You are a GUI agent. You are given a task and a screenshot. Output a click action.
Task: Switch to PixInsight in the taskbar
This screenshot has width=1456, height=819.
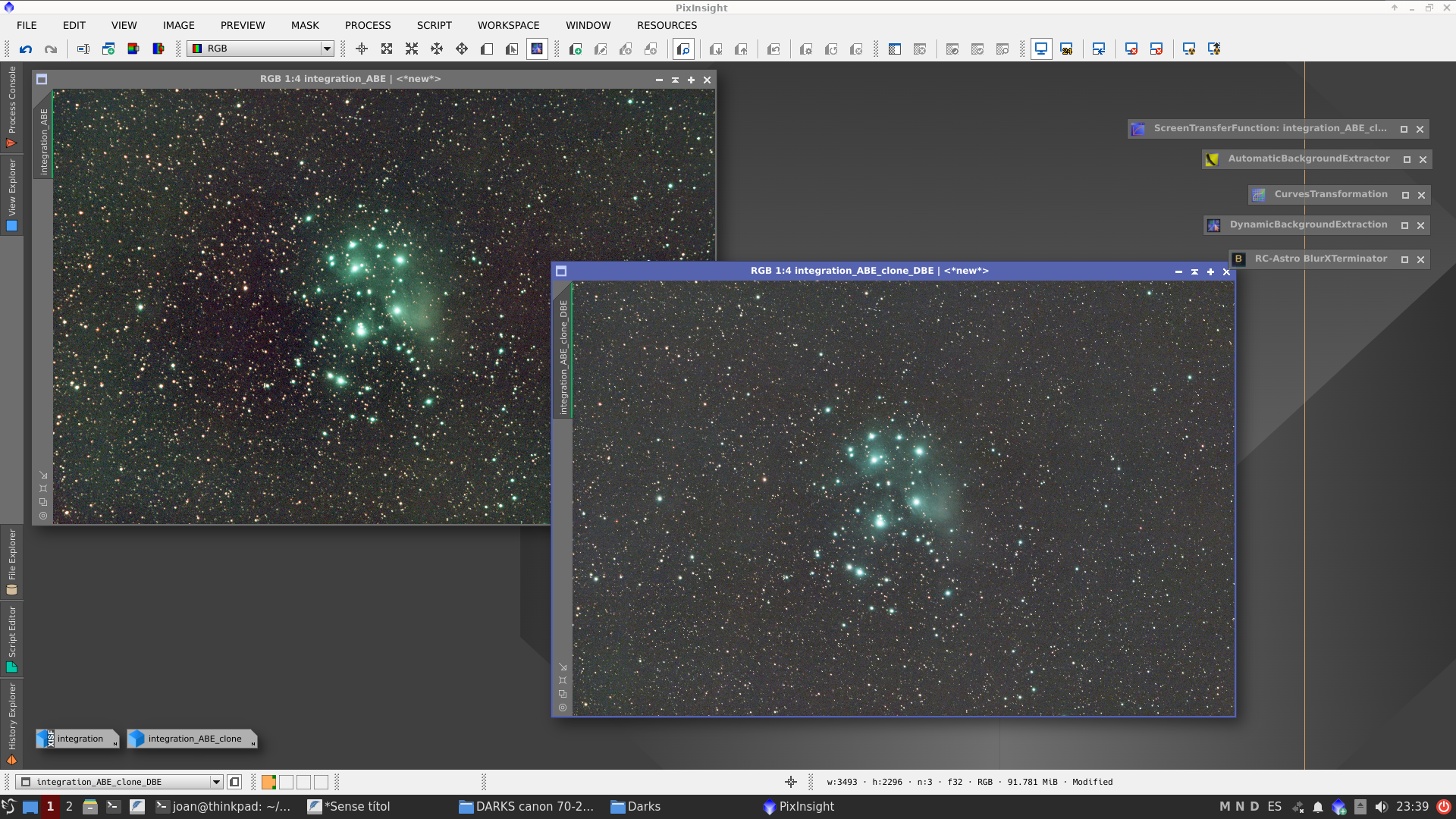point(799,806)
